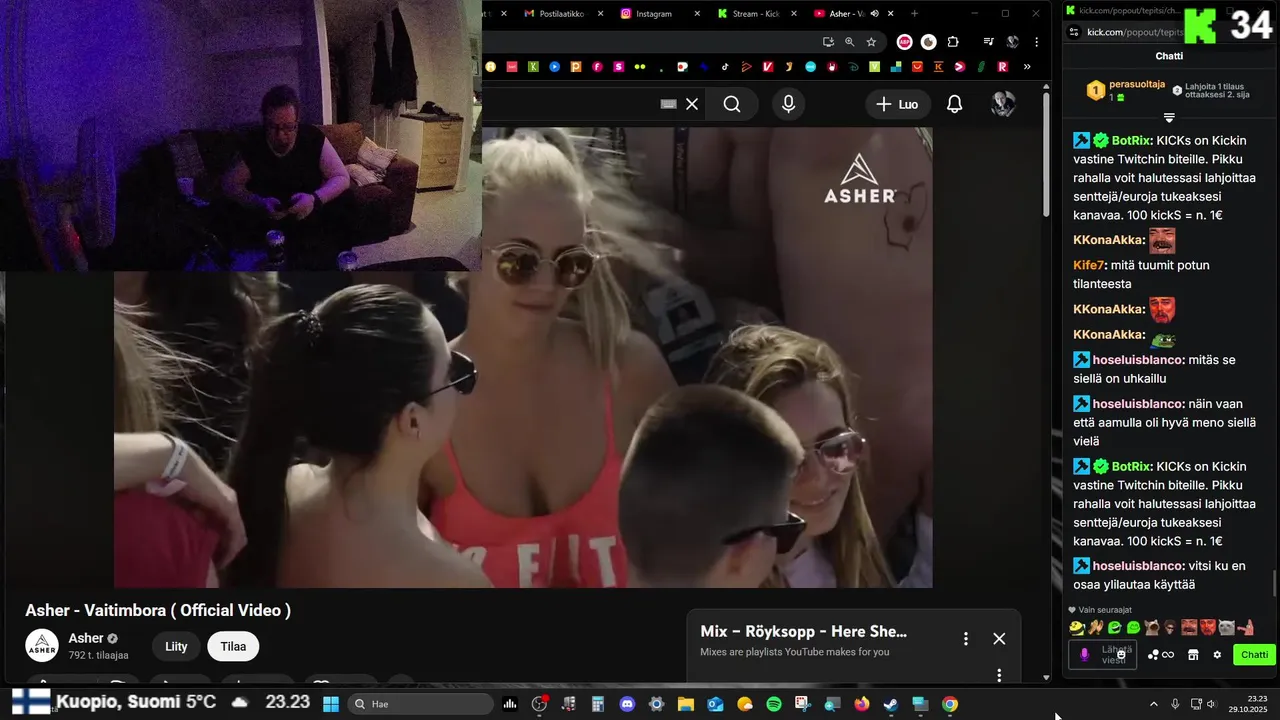Open YouTube notifications bell

(x=954, y=104)
